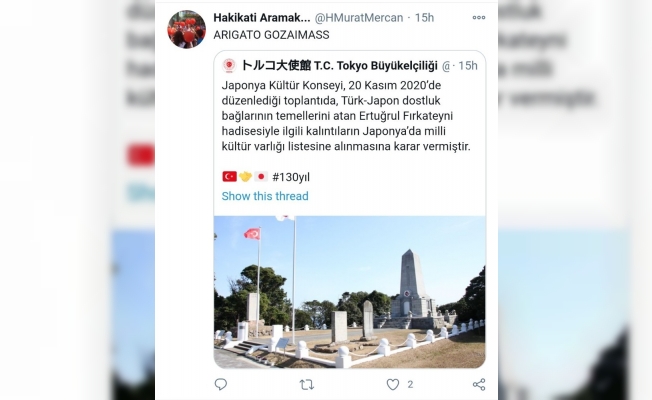Image resolution: width=652 pixels, height=400 pixels.
Task: Open the #130yıl hashtag
Action: tap(291, 177)
